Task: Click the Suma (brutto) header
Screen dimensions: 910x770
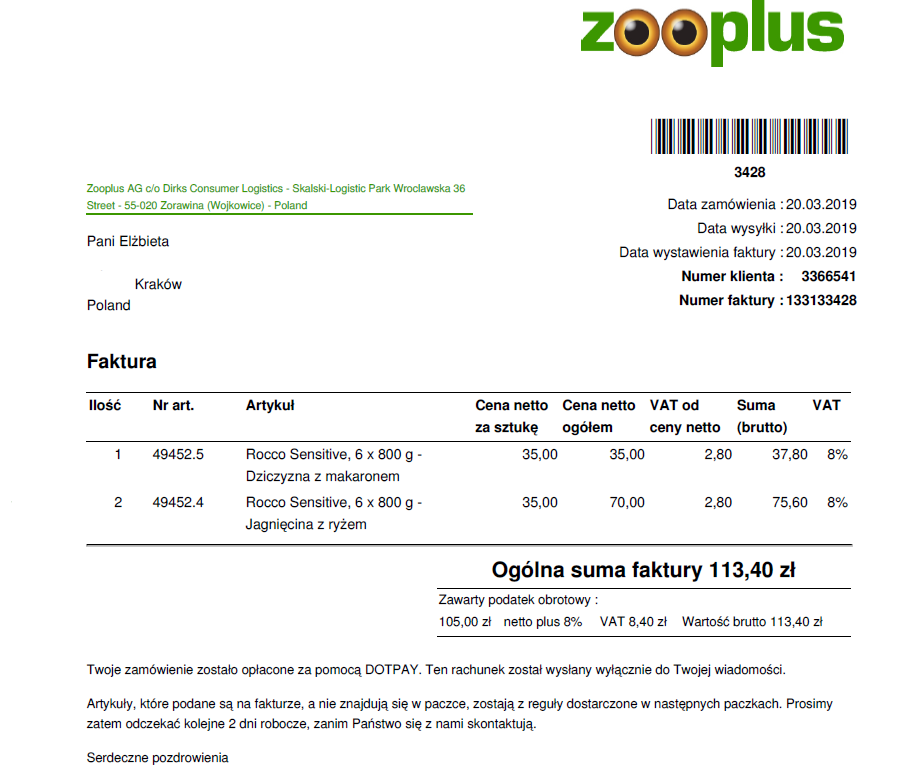Action: coord(762,416)
